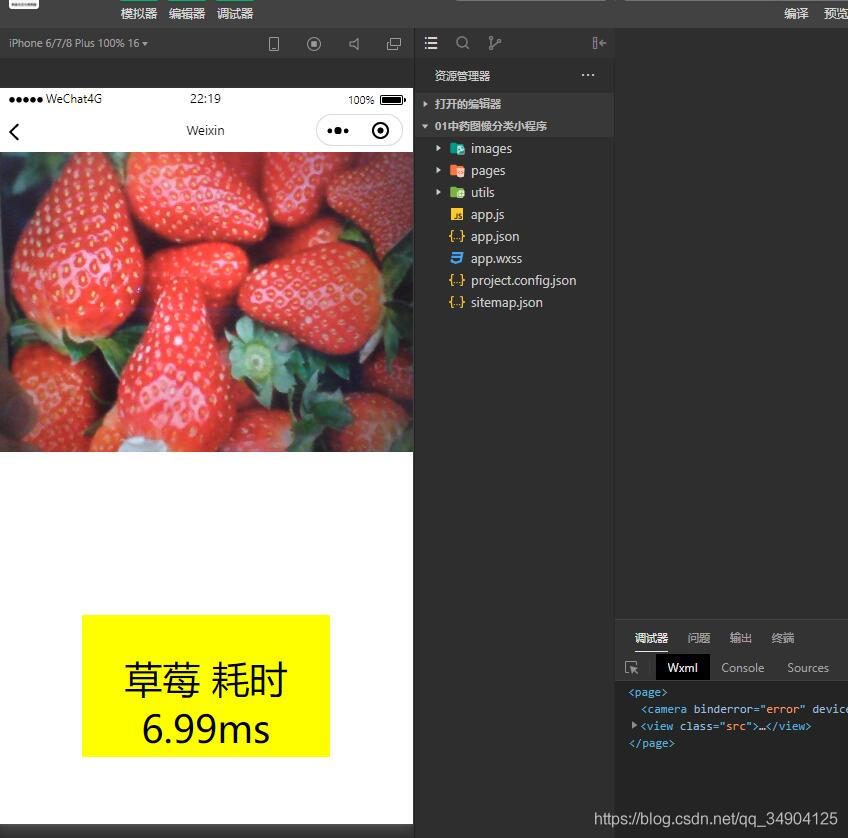
Task: Expand the utils folder arrow
Action: (x=439, y=192)
